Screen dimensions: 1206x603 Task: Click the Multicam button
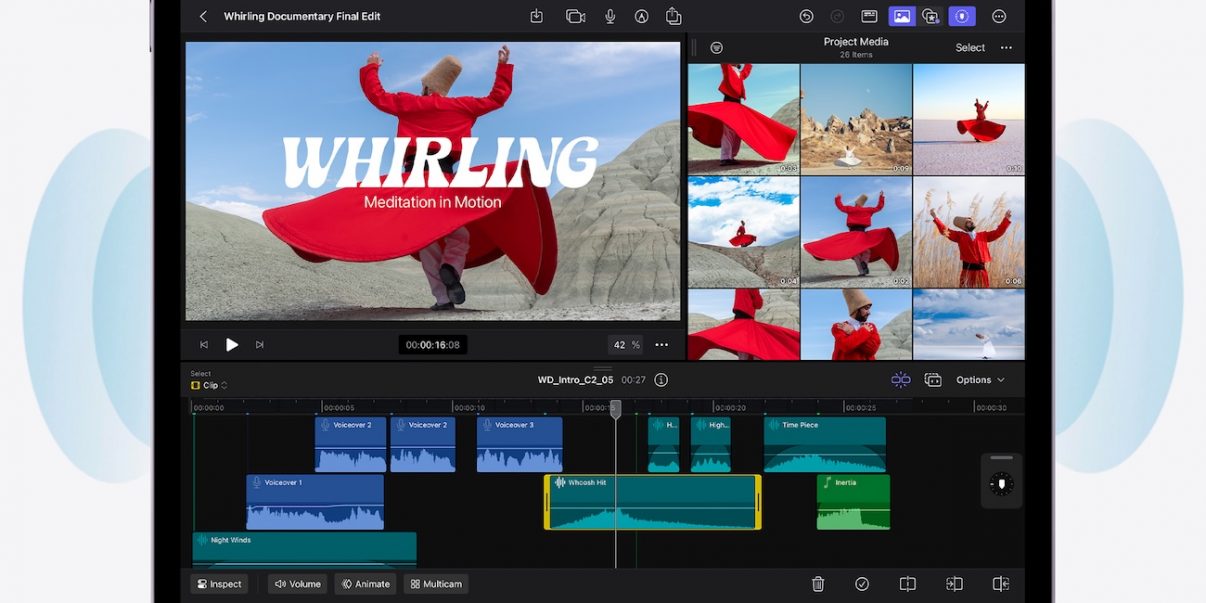point(436,584)
